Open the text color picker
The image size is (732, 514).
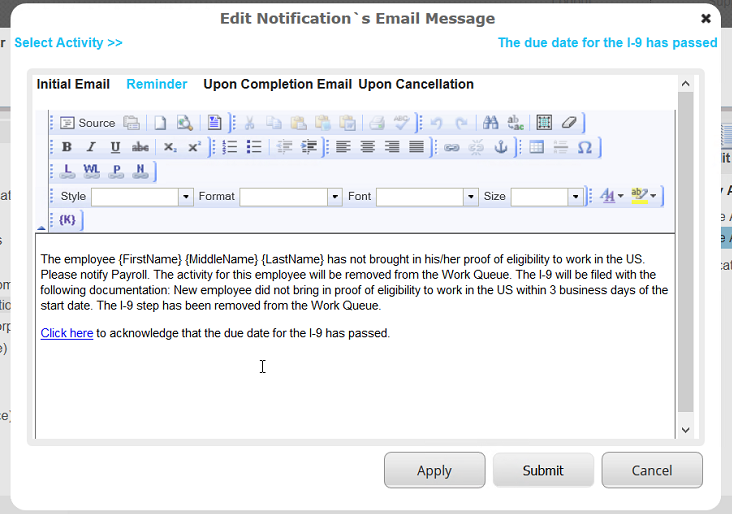point(612,196)
